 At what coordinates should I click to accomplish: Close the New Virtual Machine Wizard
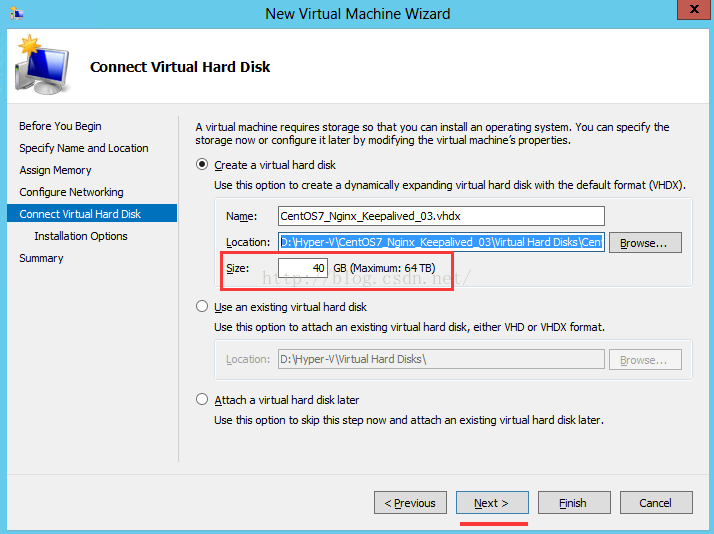tap(694, 9)
